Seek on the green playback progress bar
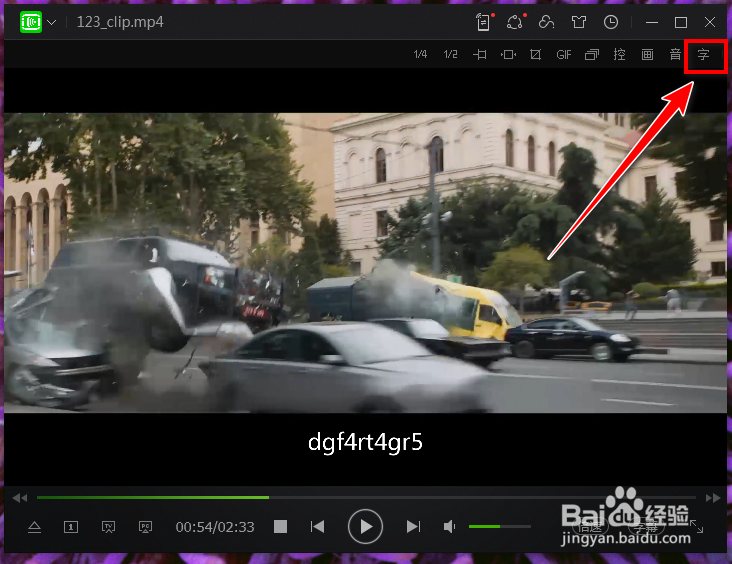This screenshot has height=564, width=732. pos(366,498)
